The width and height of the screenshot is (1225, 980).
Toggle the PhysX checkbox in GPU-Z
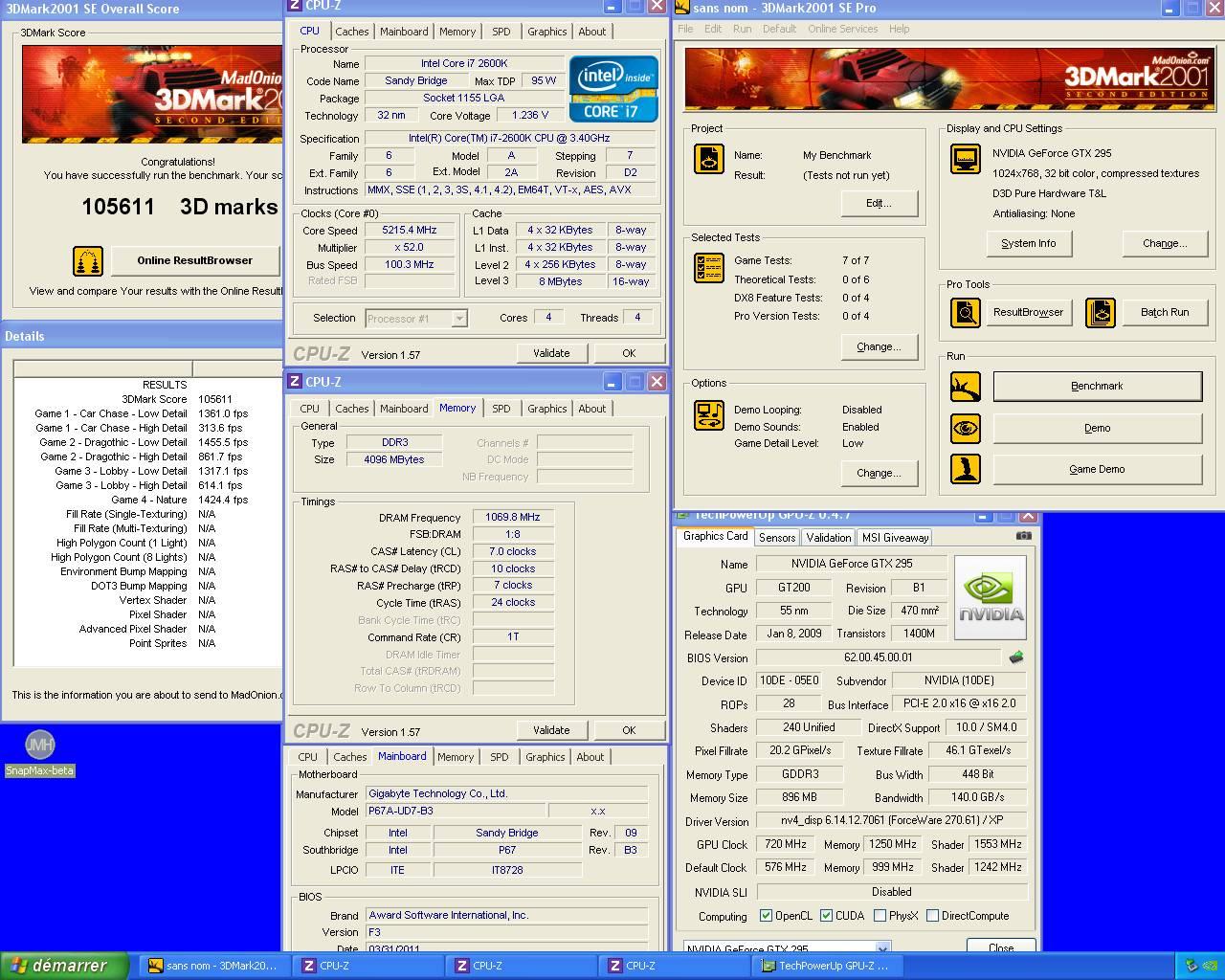point(880,916)
